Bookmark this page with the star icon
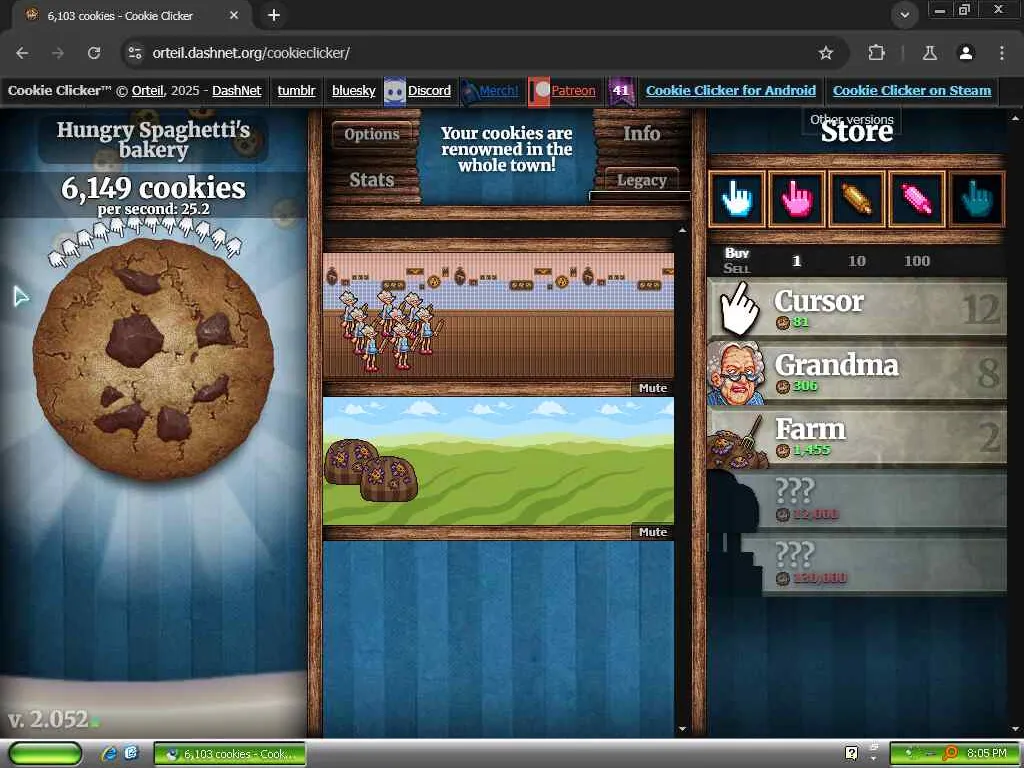 click(826, 53)
